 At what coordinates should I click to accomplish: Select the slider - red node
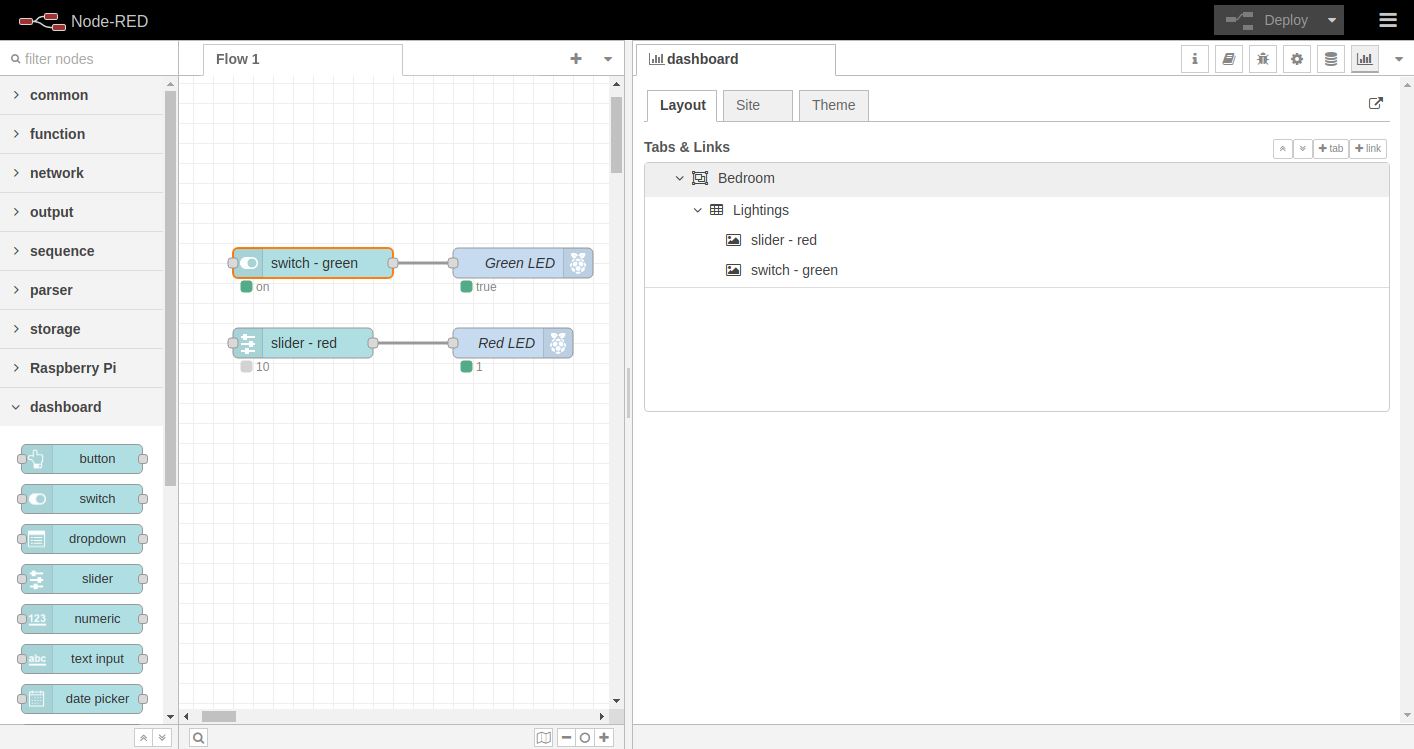click(304, 343)
